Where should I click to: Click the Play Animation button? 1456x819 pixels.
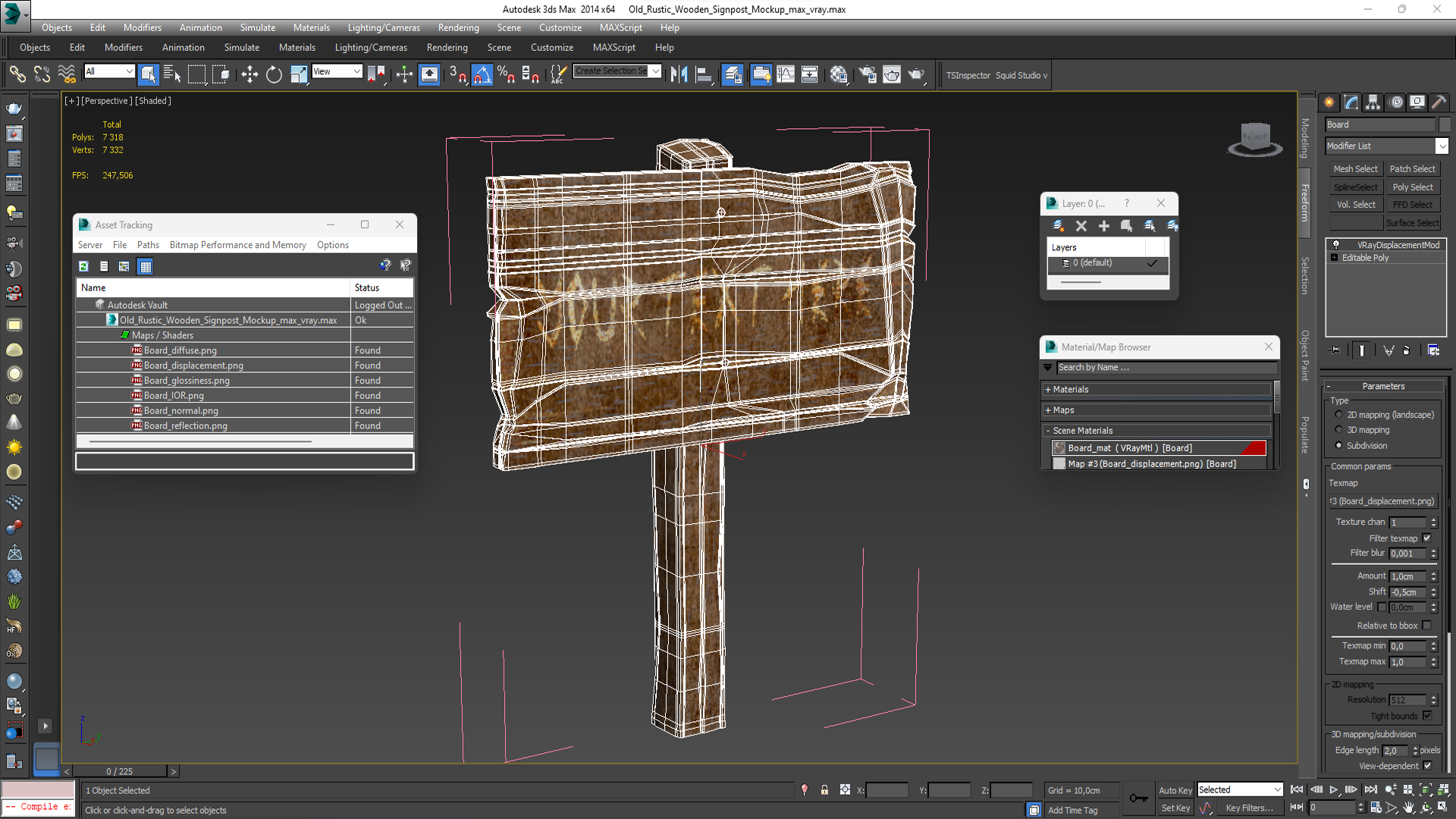pyautogui.click(x=1334, y=789)
